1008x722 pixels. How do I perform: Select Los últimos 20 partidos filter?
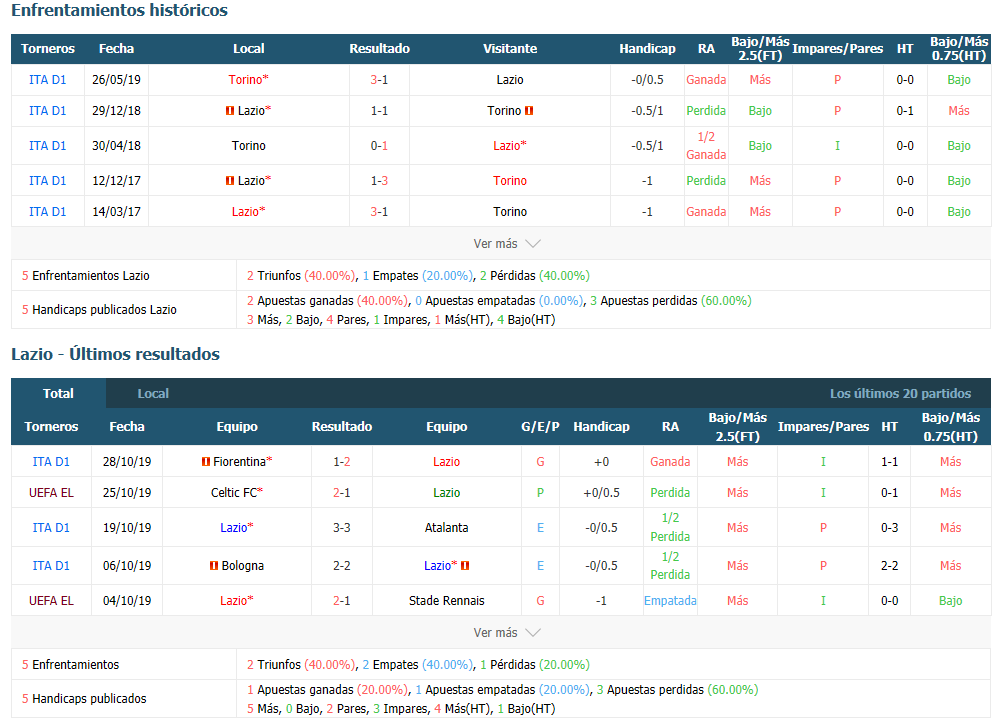tap(901, 393)
